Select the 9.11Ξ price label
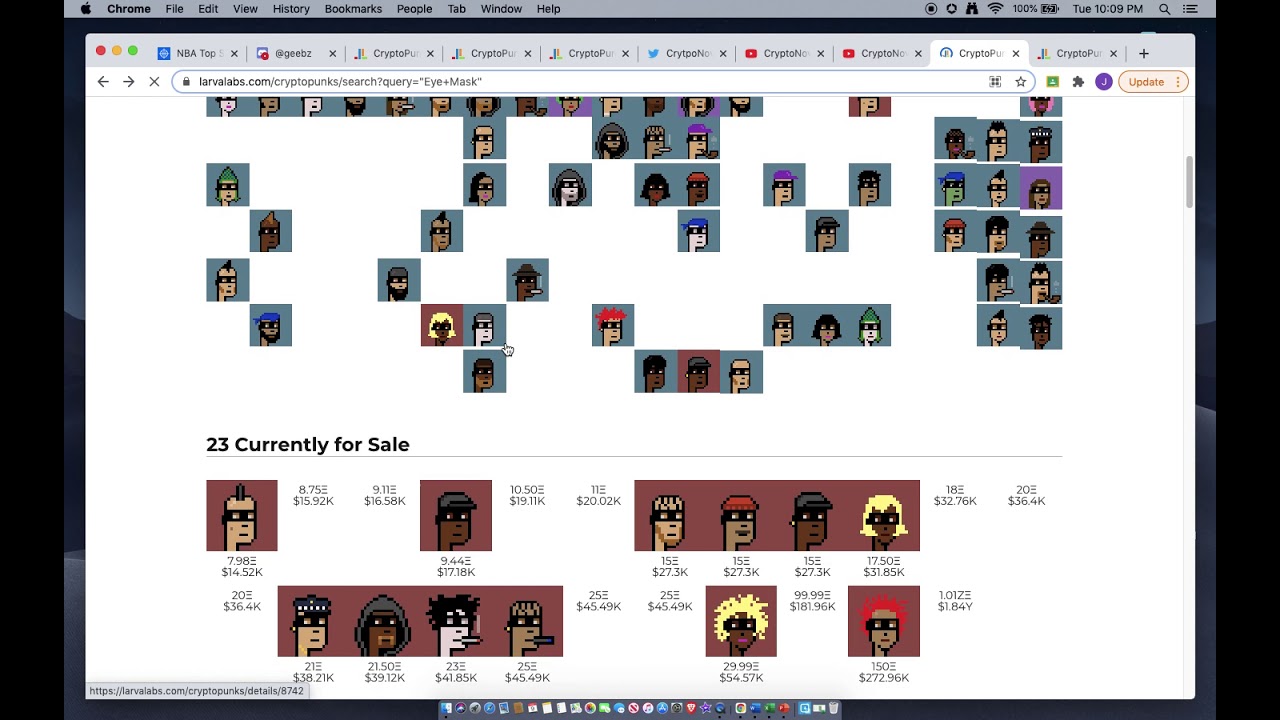 [384, 496]
